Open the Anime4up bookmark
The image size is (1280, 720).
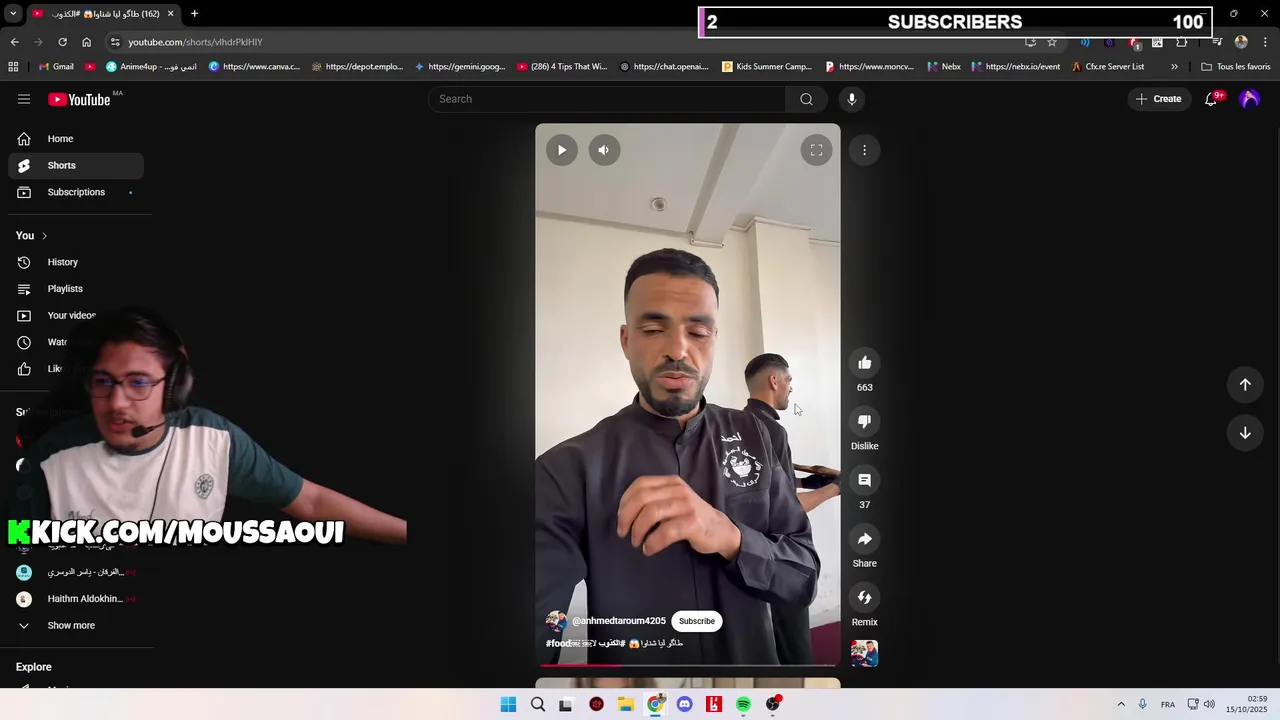coord(151,67)
